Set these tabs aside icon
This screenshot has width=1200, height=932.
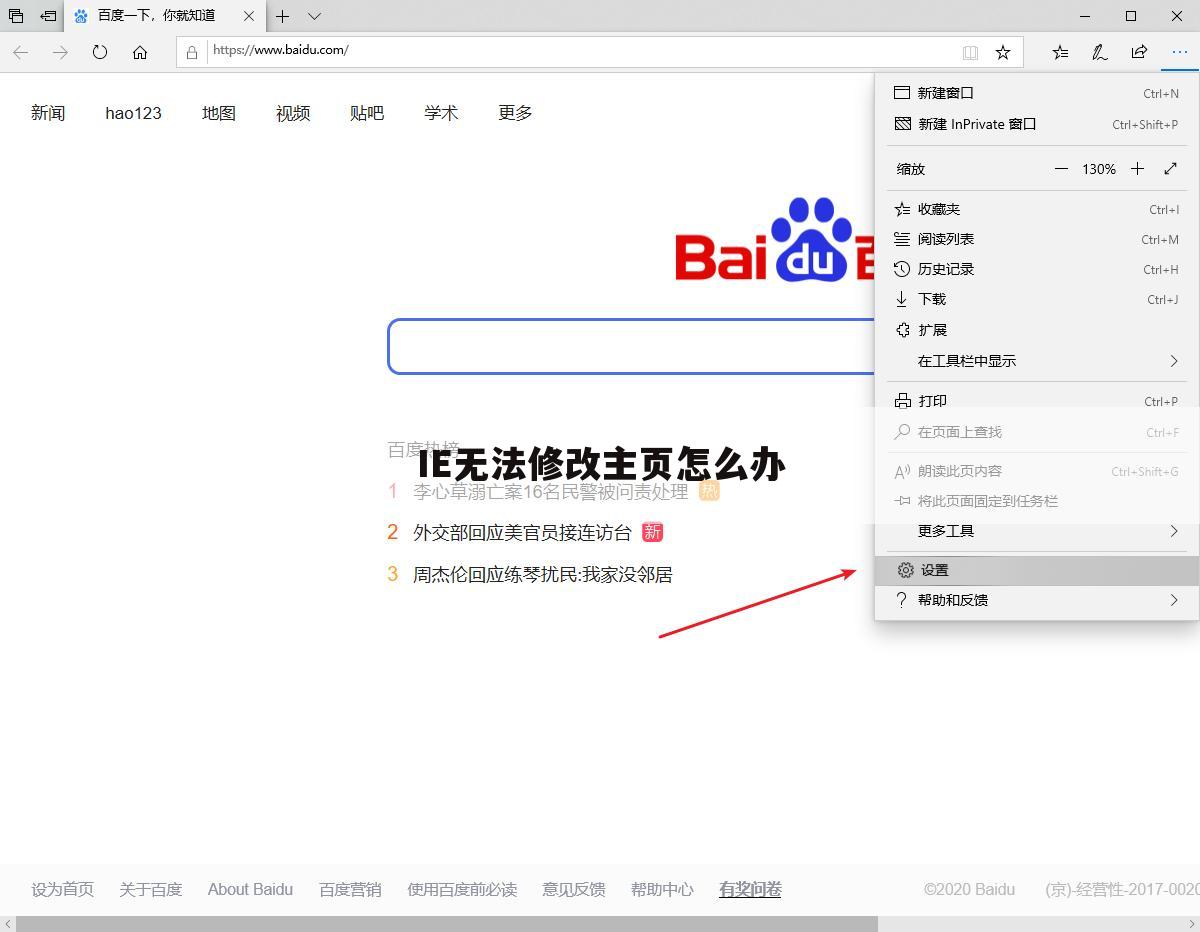coord(48,16)
